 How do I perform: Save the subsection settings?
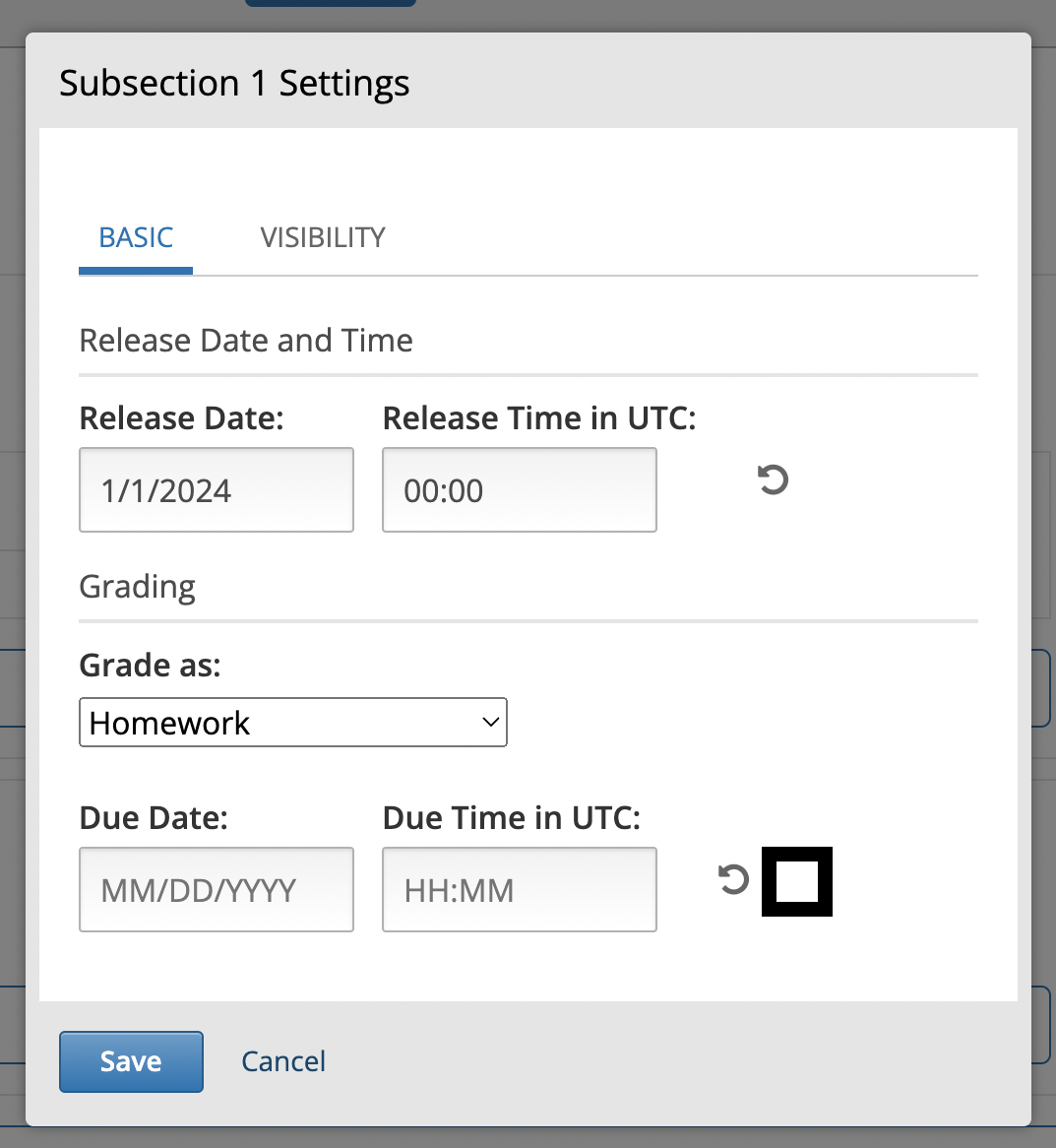pyautogui.click(x=131, y=1061)
